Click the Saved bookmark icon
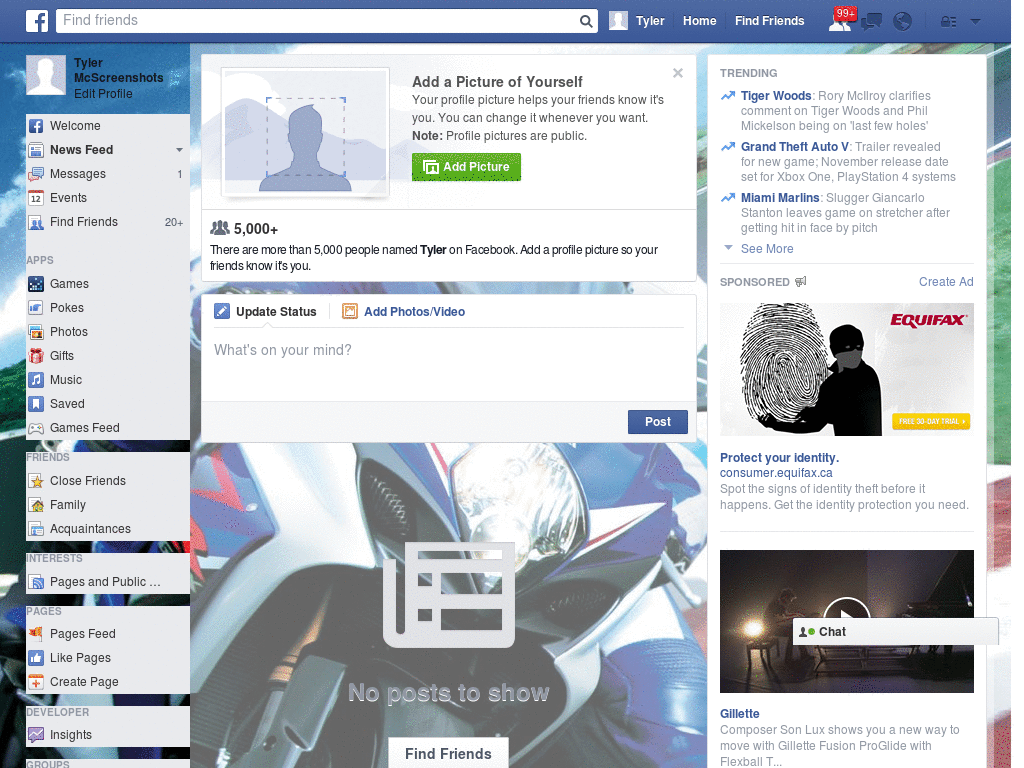The width and height of the screenshot is (1024, 768). [x=36, y=404]
